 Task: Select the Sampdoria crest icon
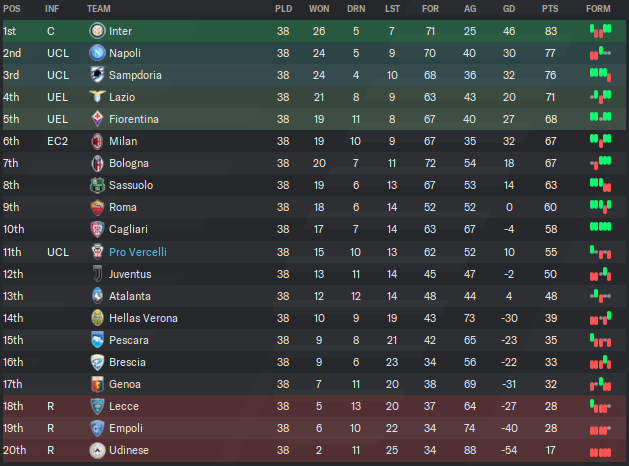click(x=97, y=75)
